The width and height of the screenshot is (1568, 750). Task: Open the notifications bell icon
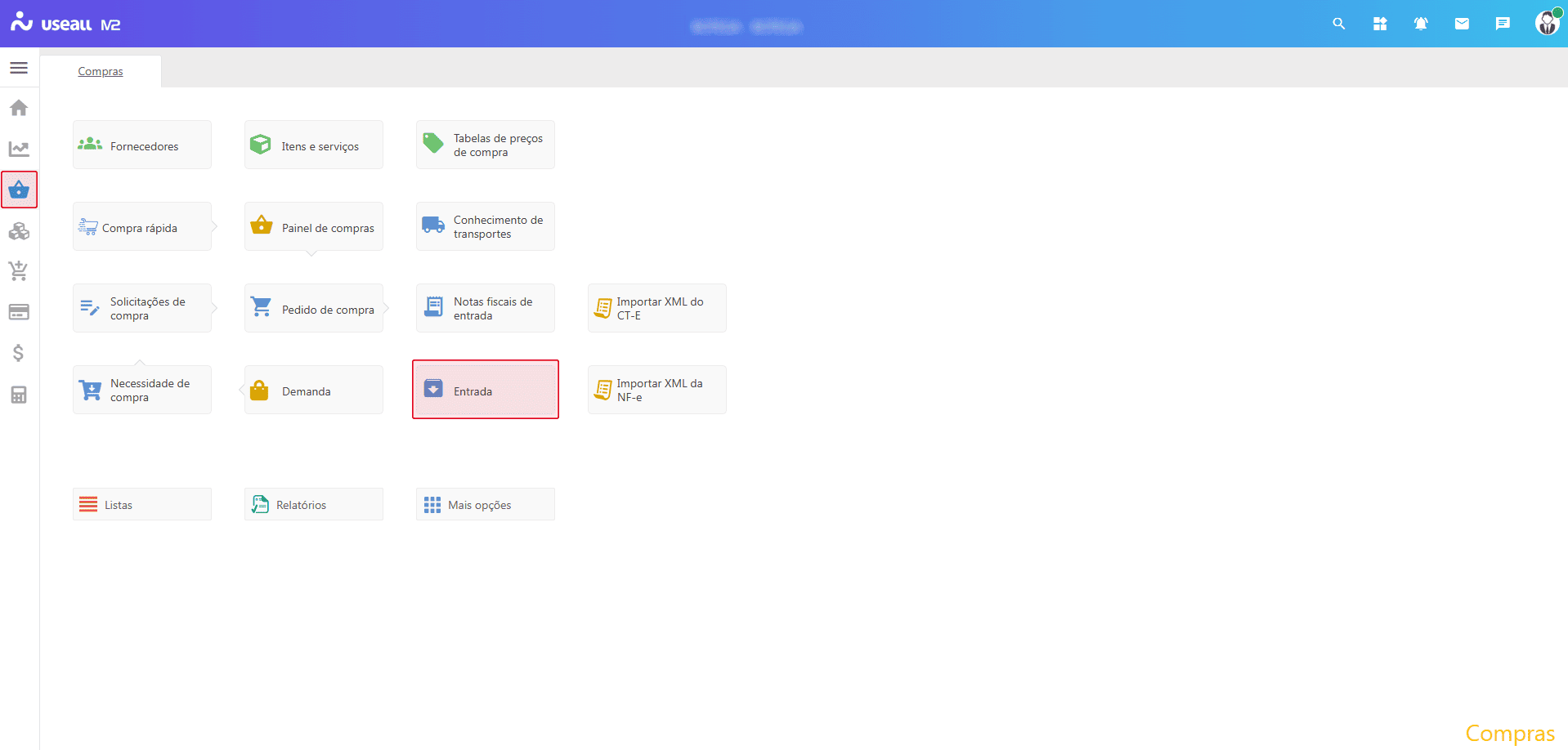click(x=1421, y=24)
